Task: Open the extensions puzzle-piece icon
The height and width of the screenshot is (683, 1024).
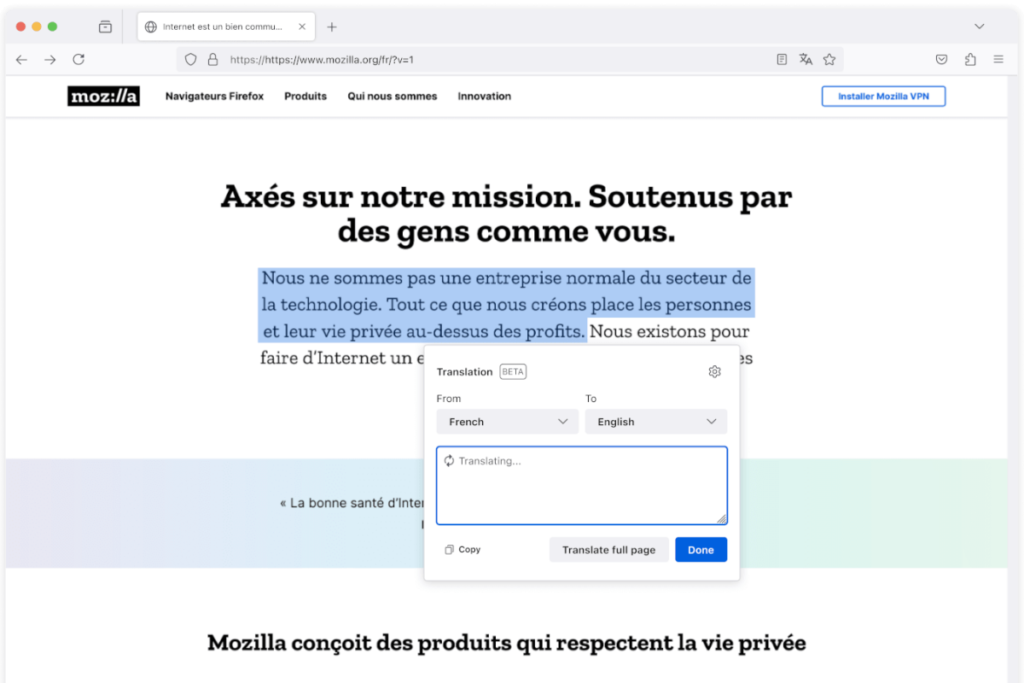Action: [x=969, y=59]
